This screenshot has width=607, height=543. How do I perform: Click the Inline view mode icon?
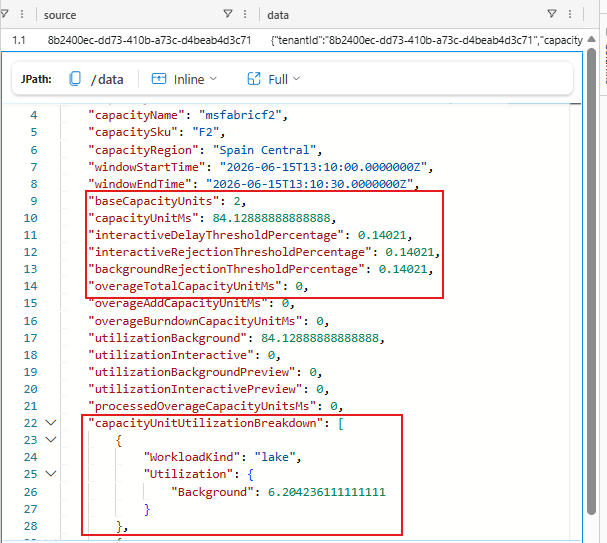point(159,79)
